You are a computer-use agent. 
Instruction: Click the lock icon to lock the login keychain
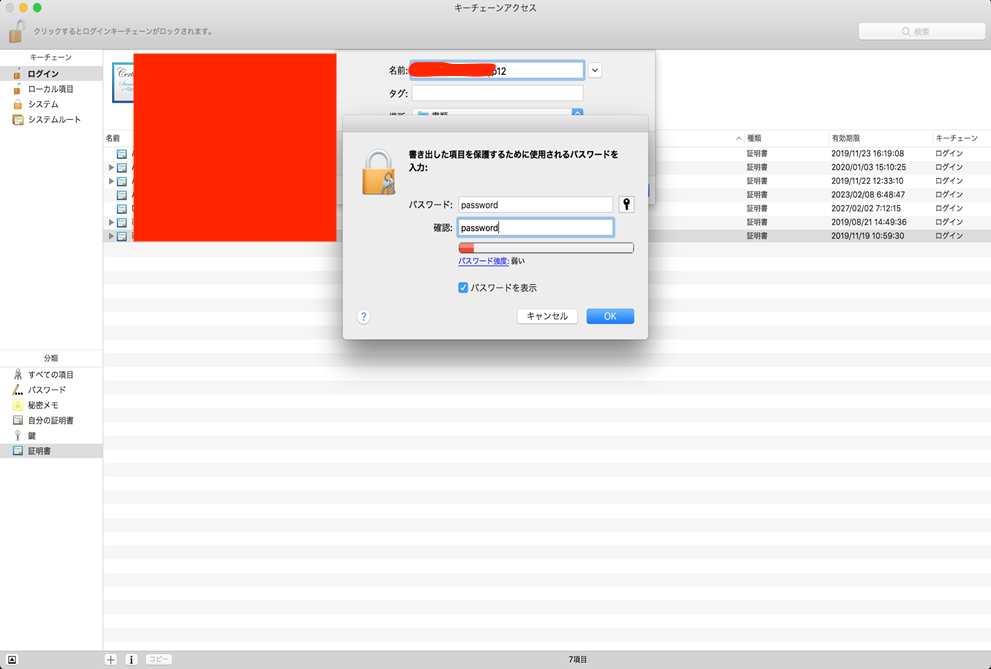(x=17, y=31)
